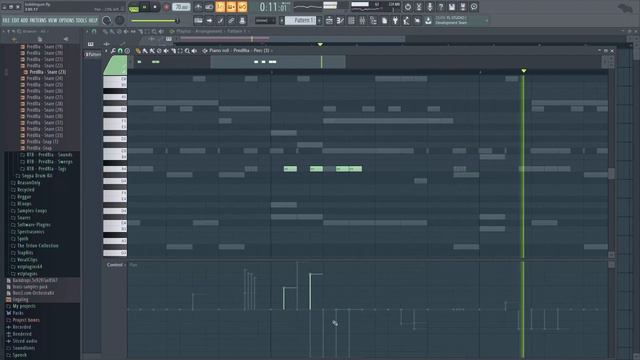The height and width of the screenshot is (360, 640).
Task: Open the piano roll view icon
Action: (340, 20)
